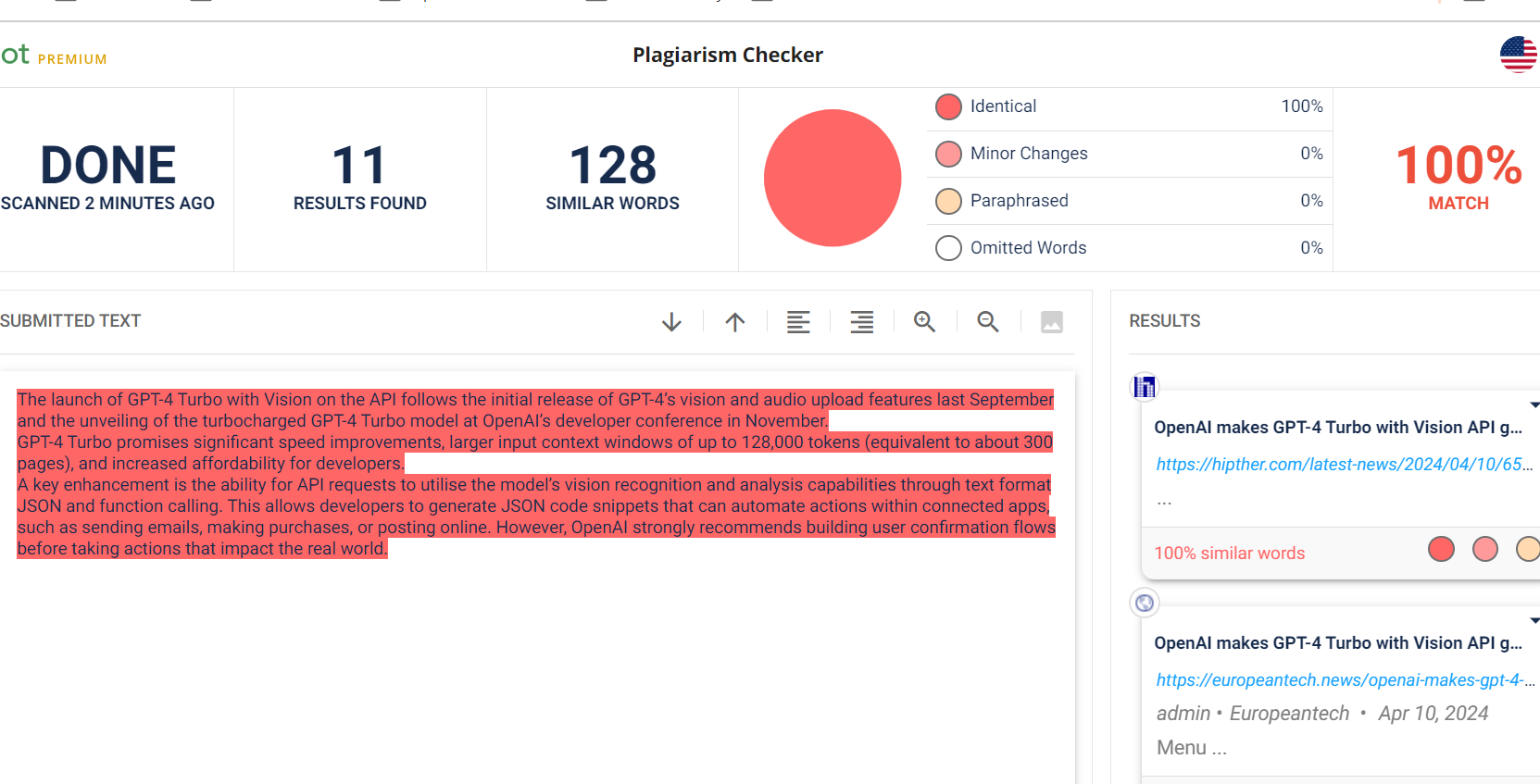Align submitted text to the left
Viewport: 1540px width, 784px height.
point(798,322)
